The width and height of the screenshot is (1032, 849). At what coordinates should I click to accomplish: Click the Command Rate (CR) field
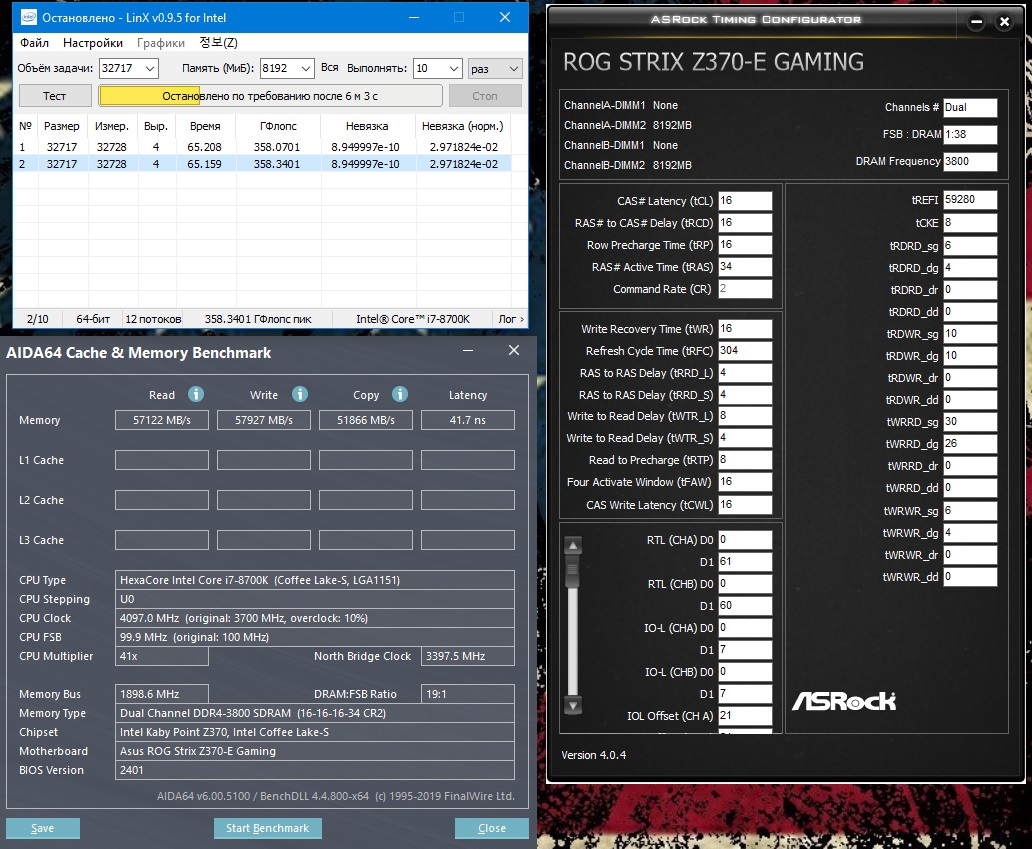click(745, 288)
